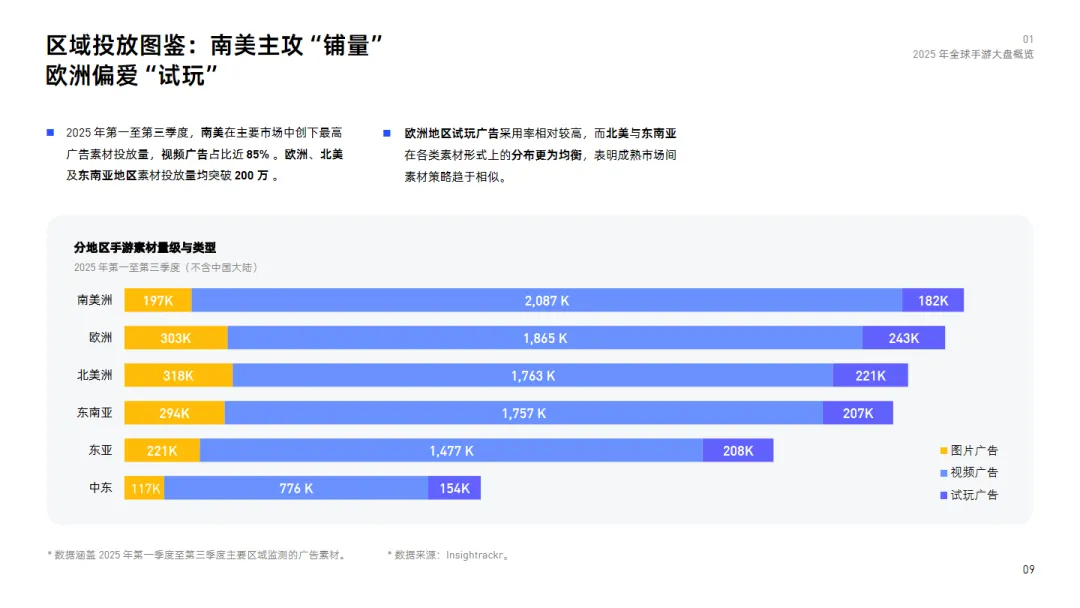Click the 208K segment in 东亚 row

(x=738, y=450)
